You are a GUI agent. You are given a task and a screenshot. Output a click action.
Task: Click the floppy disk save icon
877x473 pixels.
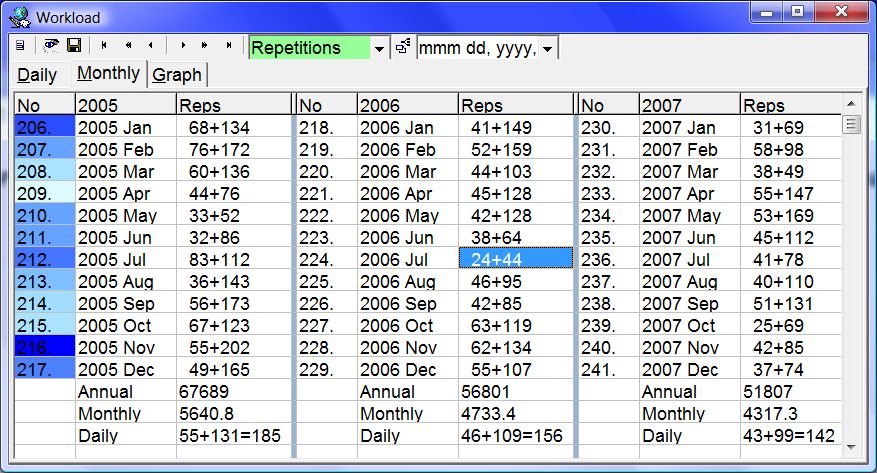73,47
